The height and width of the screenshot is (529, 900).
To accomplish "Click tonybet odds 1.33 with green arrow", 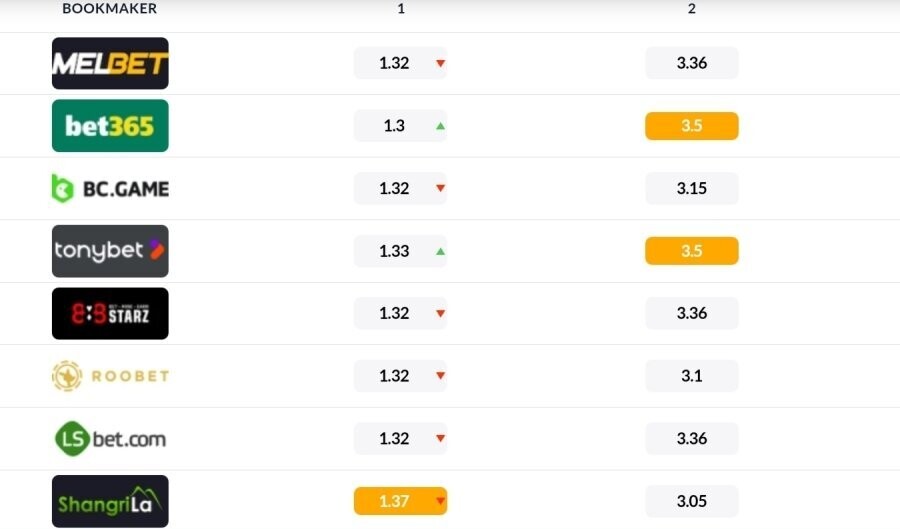I will coord(400,251).
